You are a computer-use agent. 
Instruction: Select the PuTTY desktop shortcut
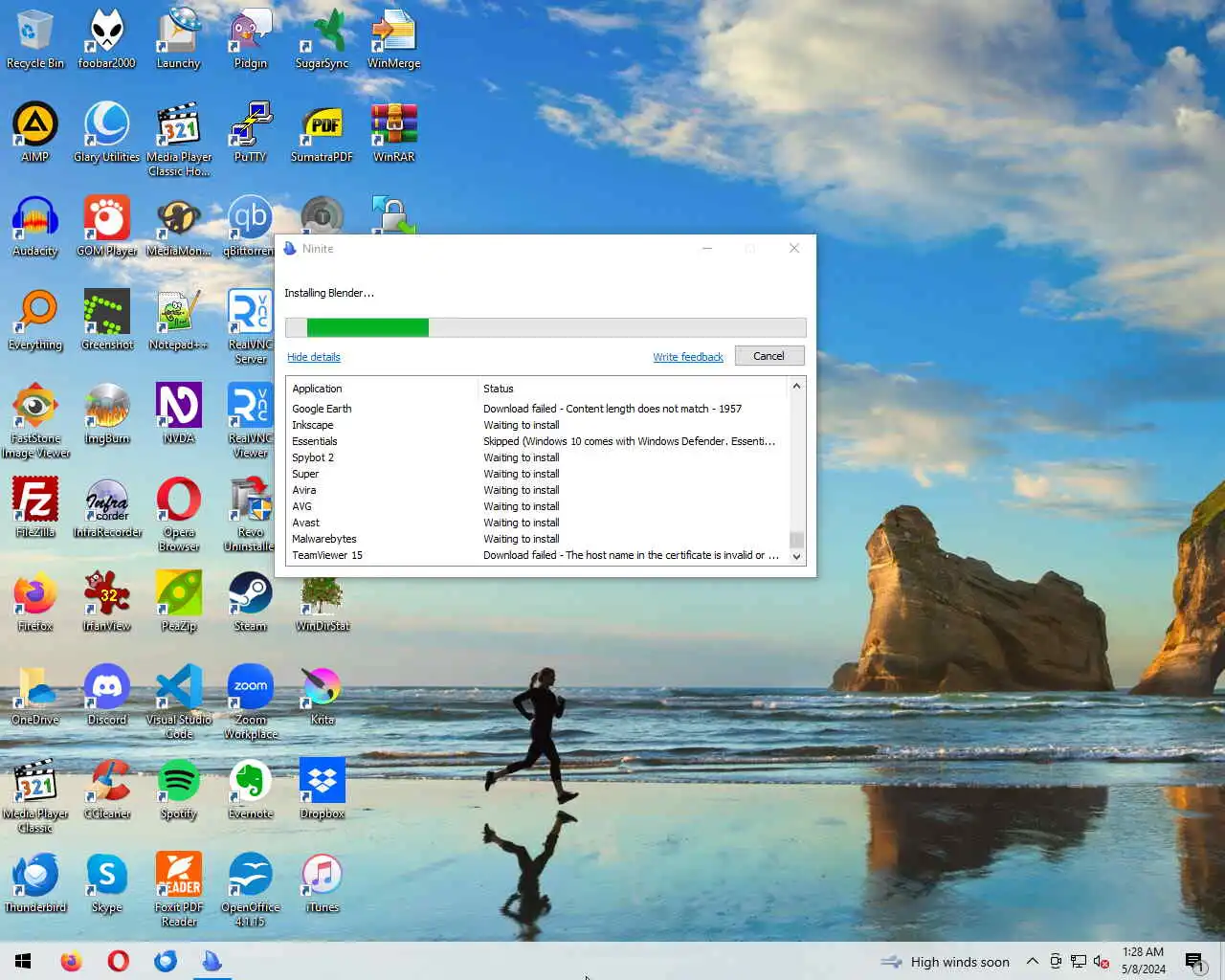(250, 132)
